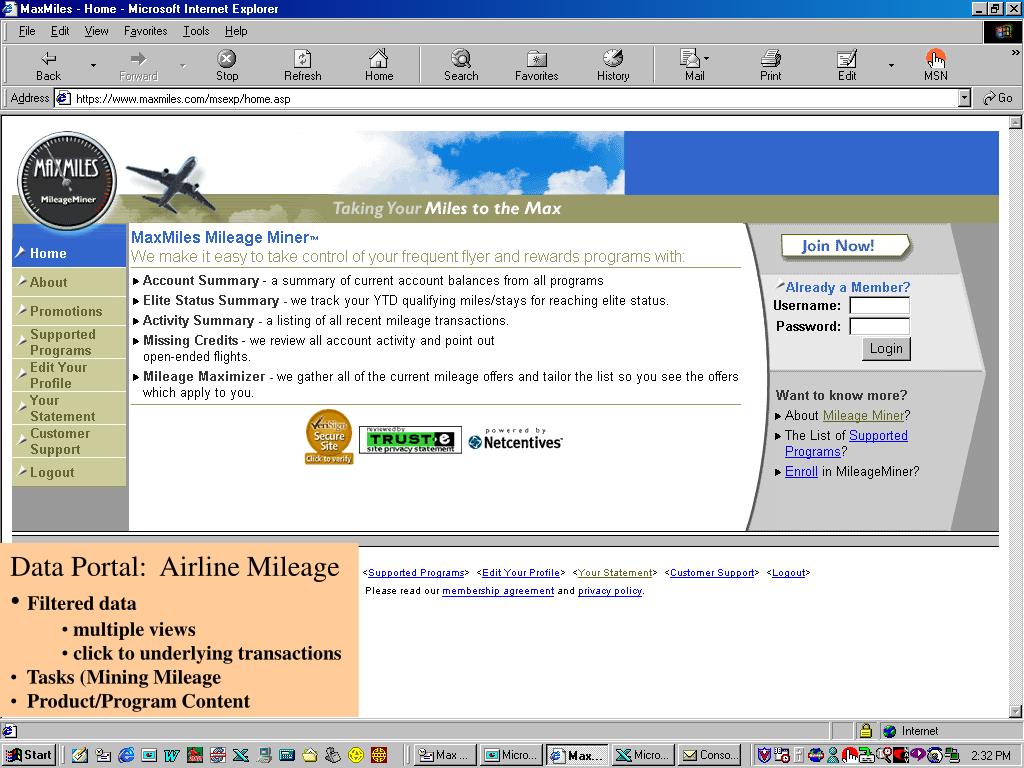Click the footer Edit Your Profile link
Viewport: 1024px width, 768px height.
[x=520, y=573]
